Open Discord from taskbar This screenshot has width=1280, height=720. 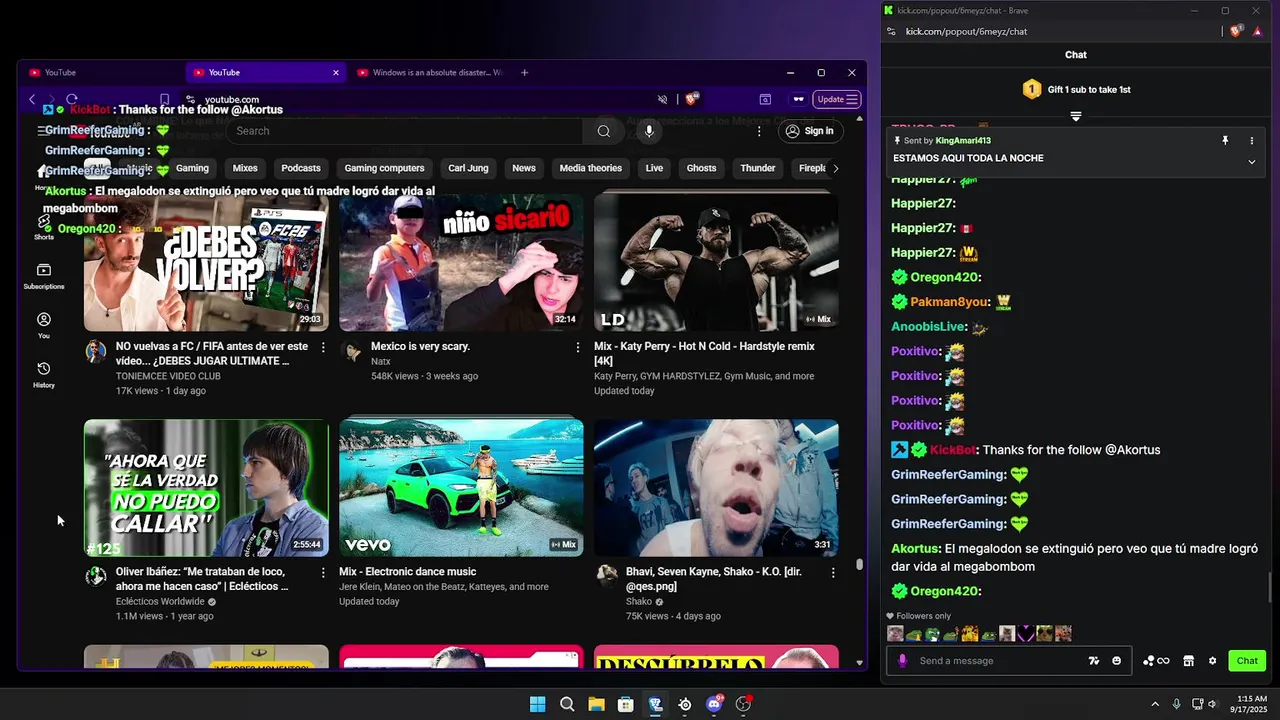[x=714, y=704]
